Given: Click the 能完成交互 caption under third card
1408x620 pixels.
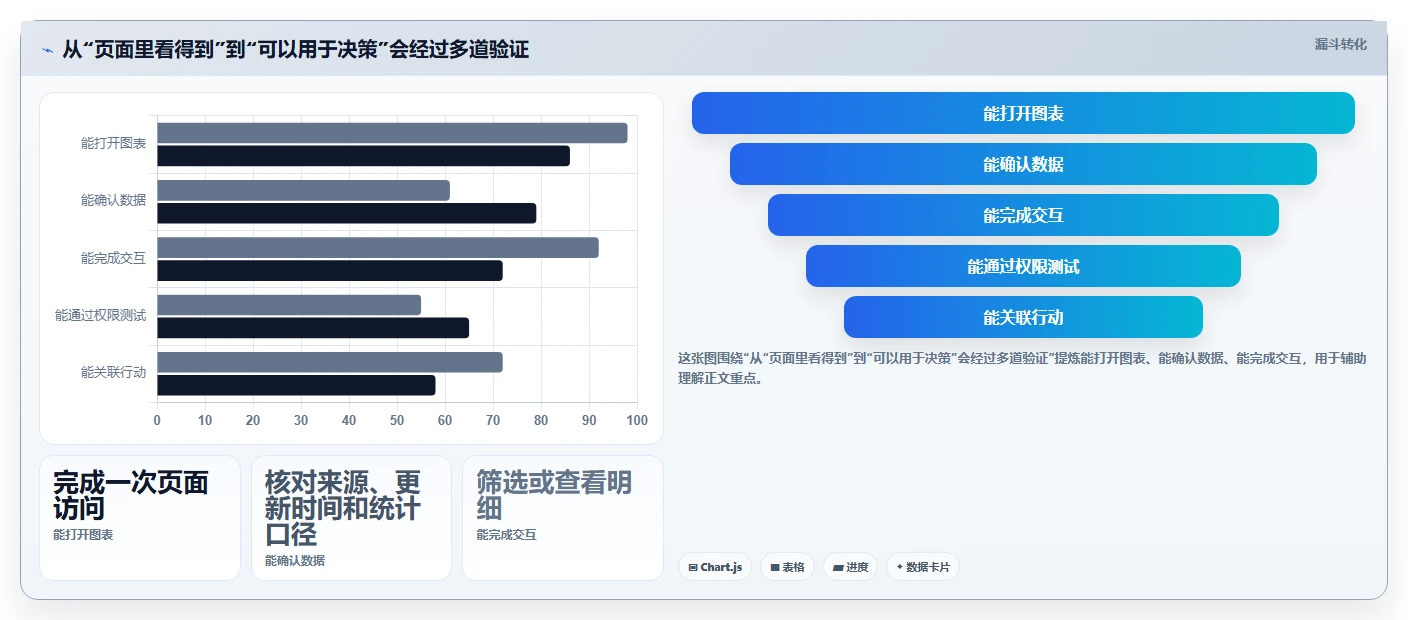Looking at the screenshot, I should click(507, 535).
